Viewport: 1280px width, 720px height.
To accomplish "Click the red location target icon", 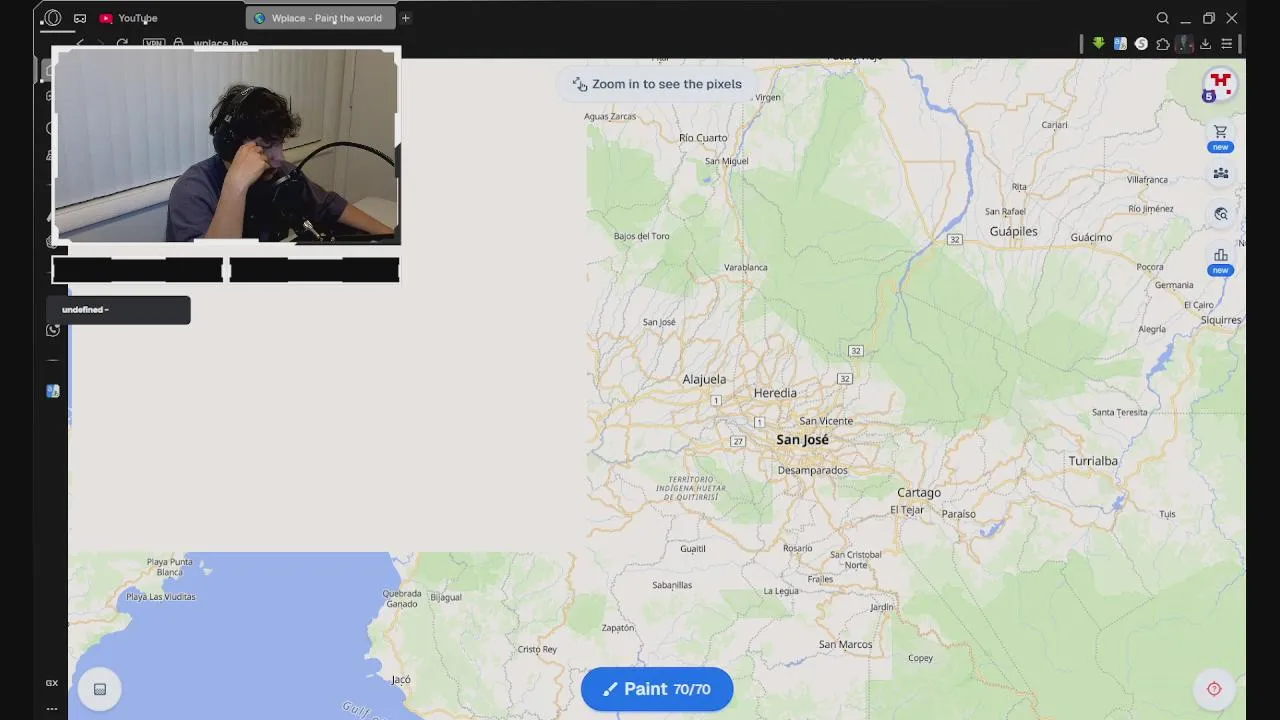I will (x=1214, y=689).
